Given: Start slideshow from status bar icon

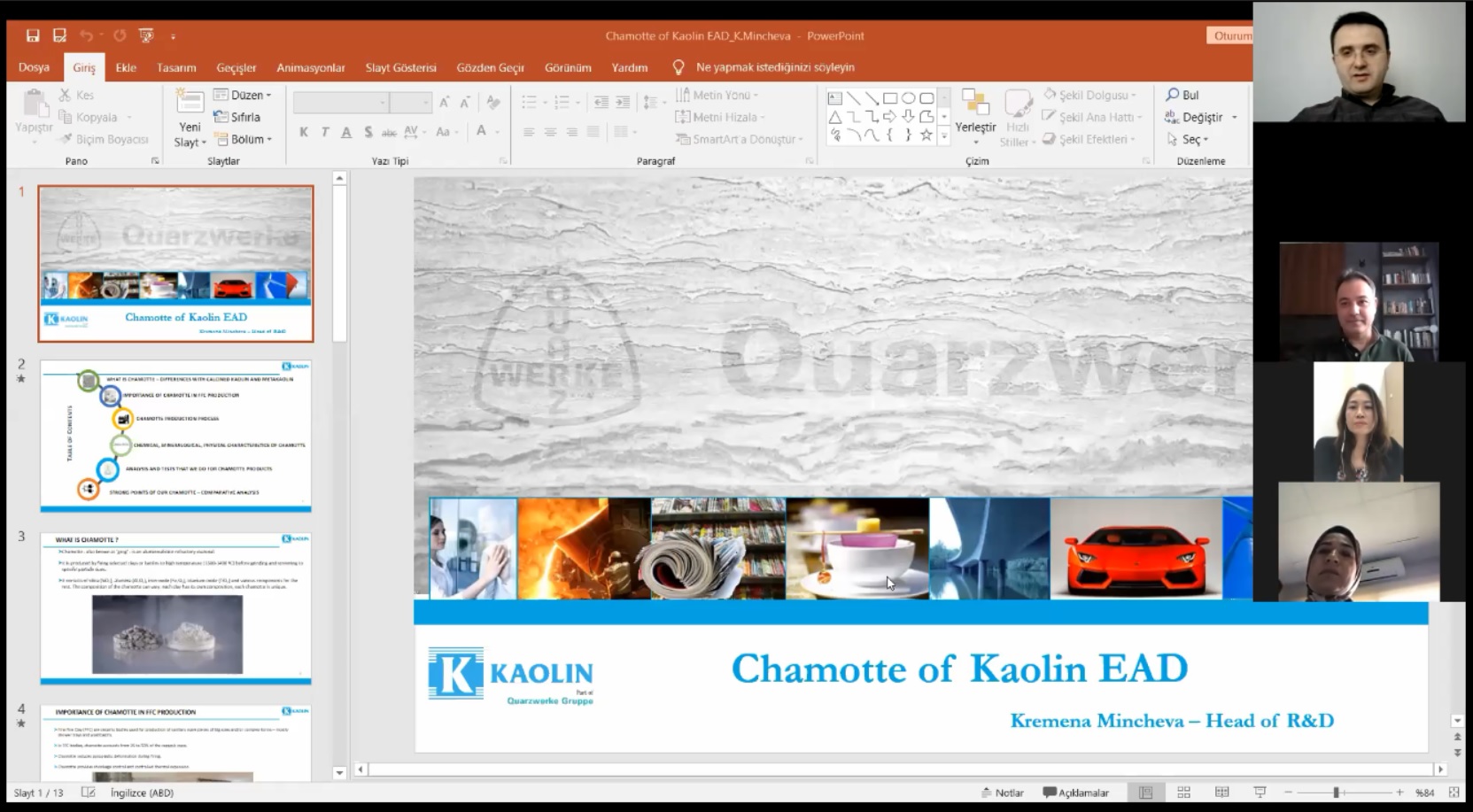Looking at the screenshot, I should 1260,793.
